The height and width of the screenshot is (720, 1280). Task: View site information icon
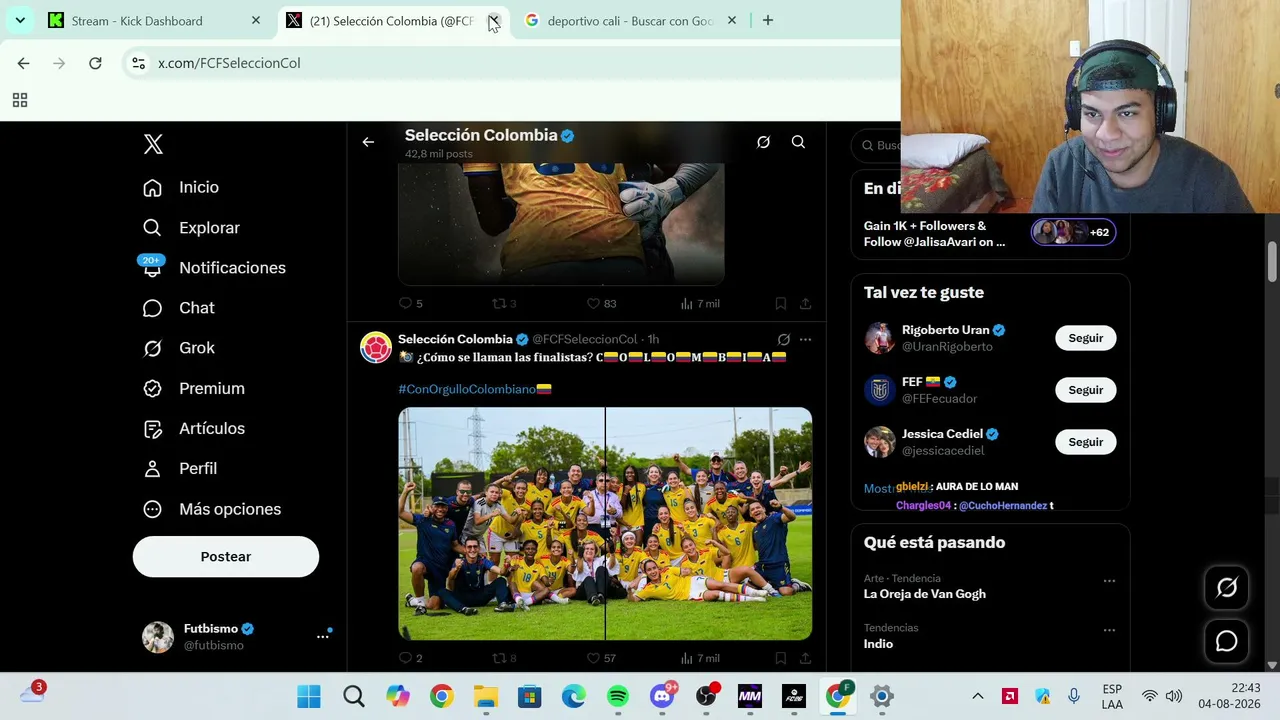[138, 63]
